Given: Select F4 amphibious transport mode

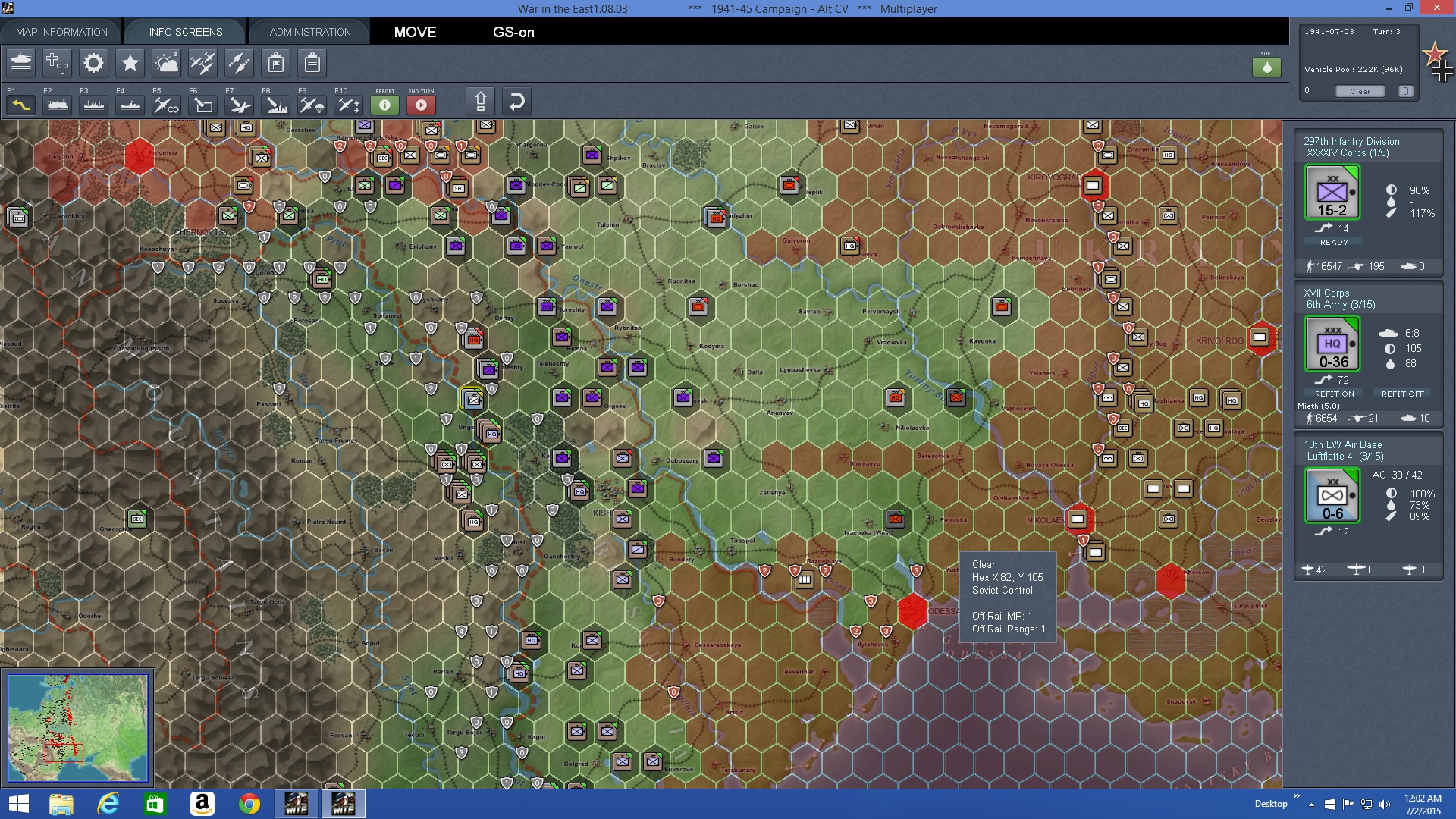Looking at the screenshot, I should pos(130,105).
